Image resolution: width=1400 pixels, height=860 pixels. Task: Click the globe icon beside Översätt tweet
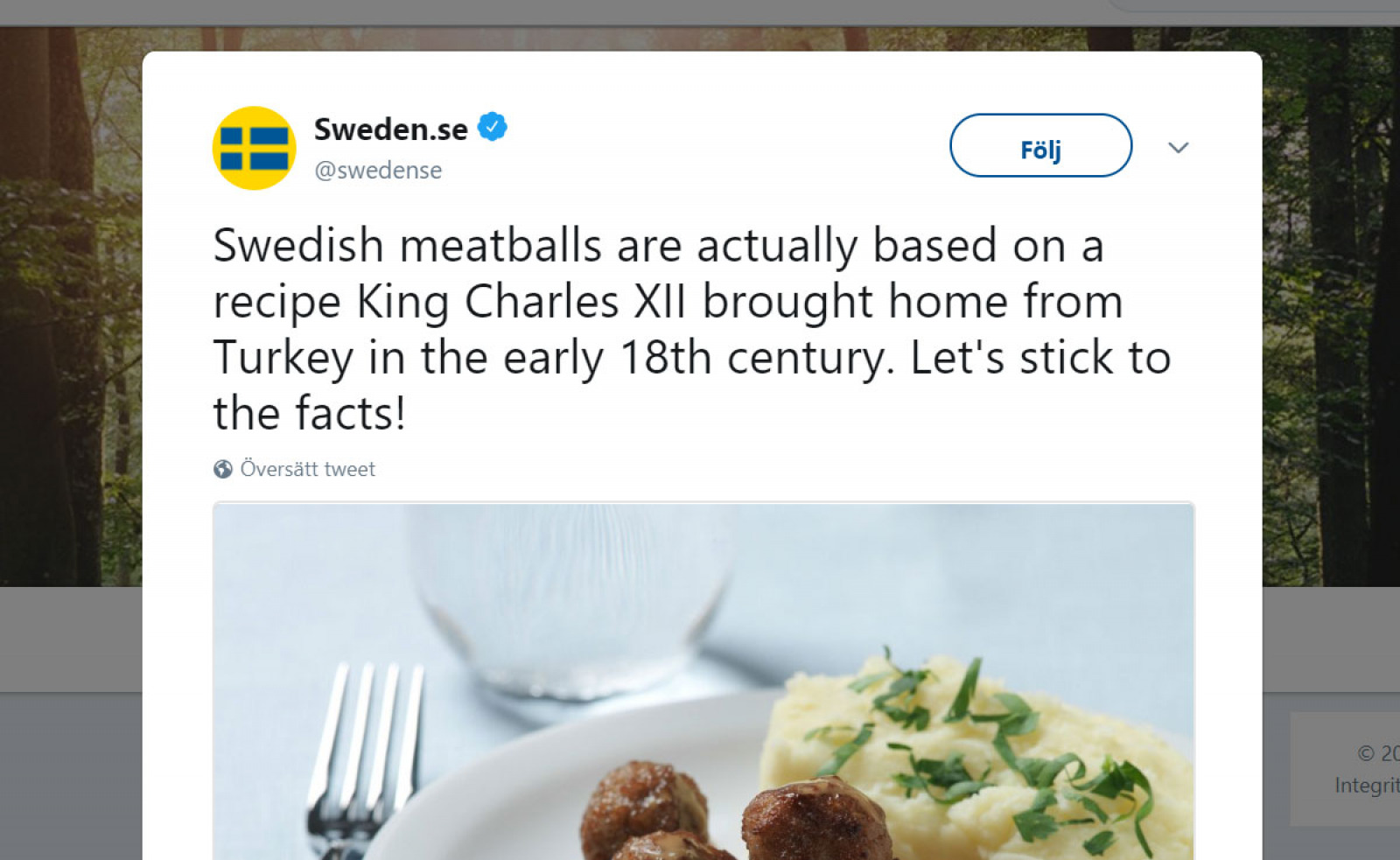tap(223, 469)
